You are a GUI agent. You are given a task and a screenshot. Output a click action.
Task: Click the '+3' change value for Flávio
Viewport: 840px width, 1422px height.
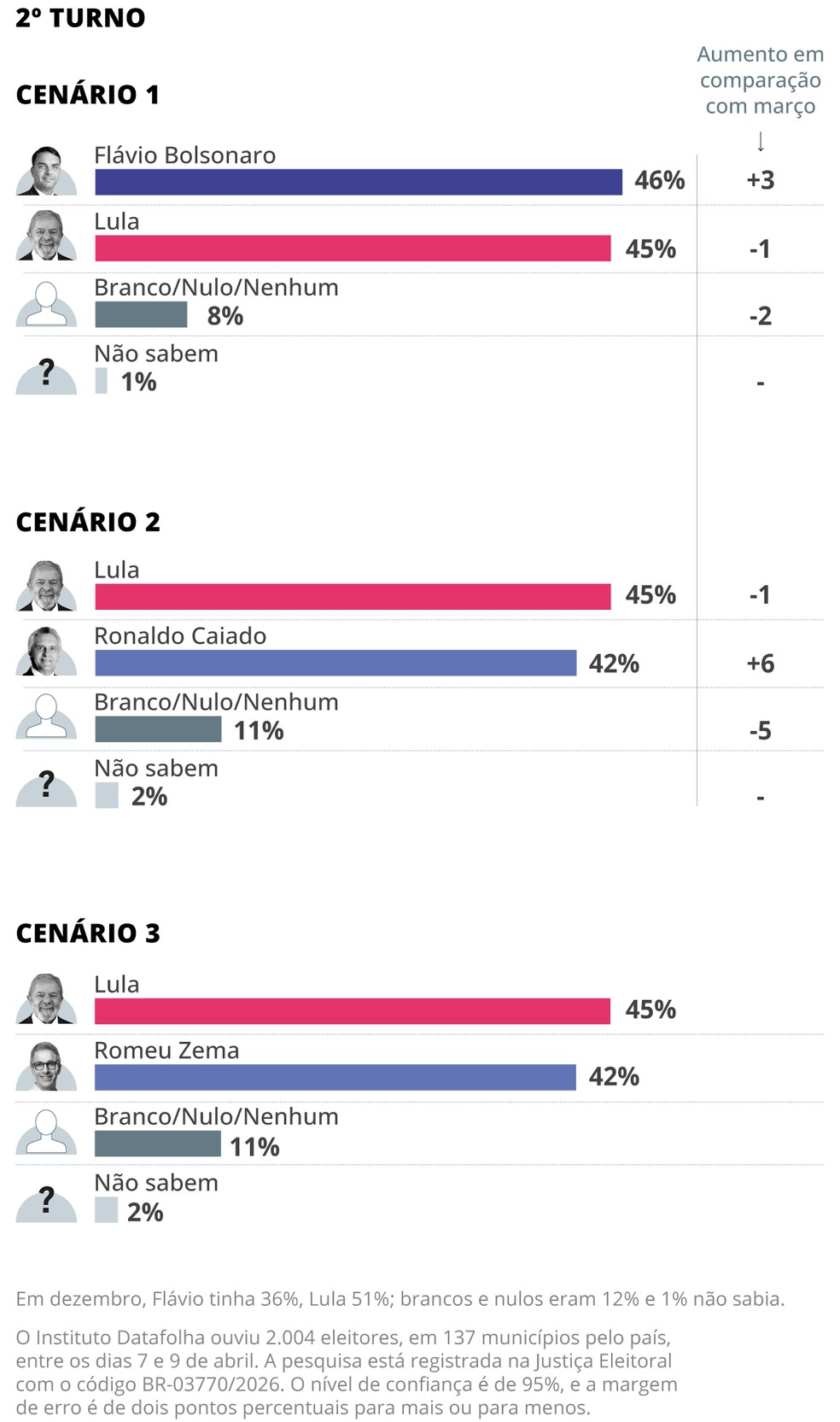click(x=760, y=180)
